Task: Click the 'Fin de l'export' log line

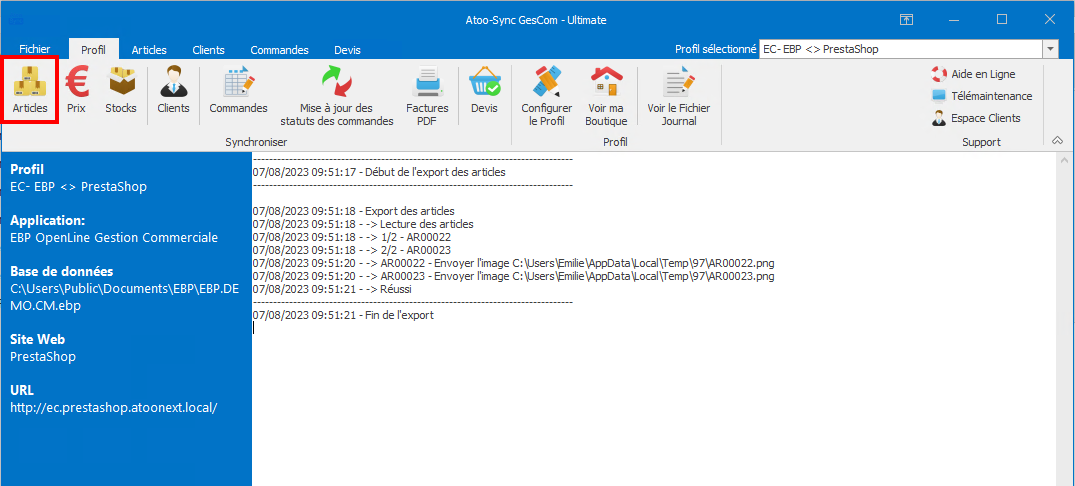Action: point(343,315)
